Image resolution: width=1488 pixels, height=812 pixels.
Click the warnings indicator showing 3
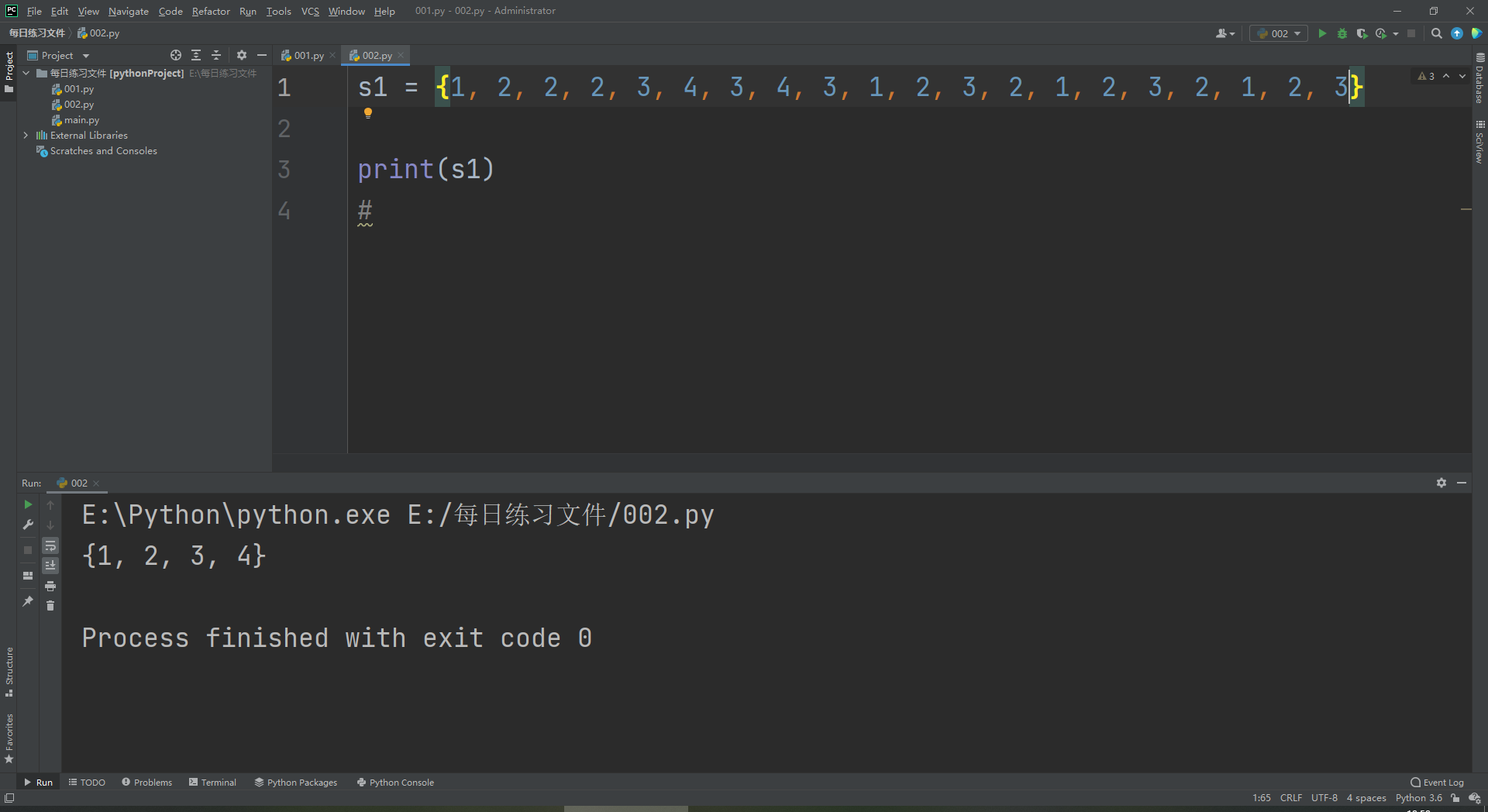1426,76
